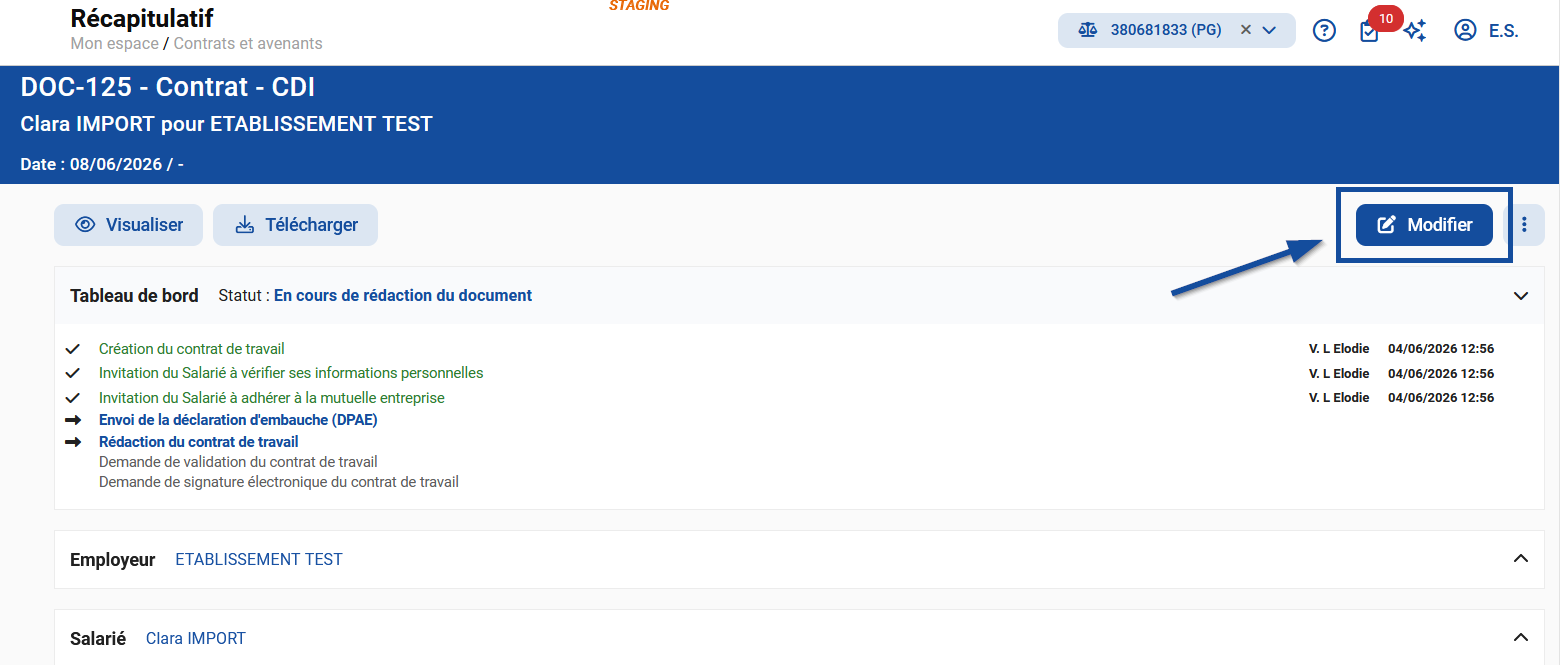Click the ETABLISSEMENT TEST employer name
Image resolution: width=1560 pixels, height=665 pixels.
coord(259,560)
